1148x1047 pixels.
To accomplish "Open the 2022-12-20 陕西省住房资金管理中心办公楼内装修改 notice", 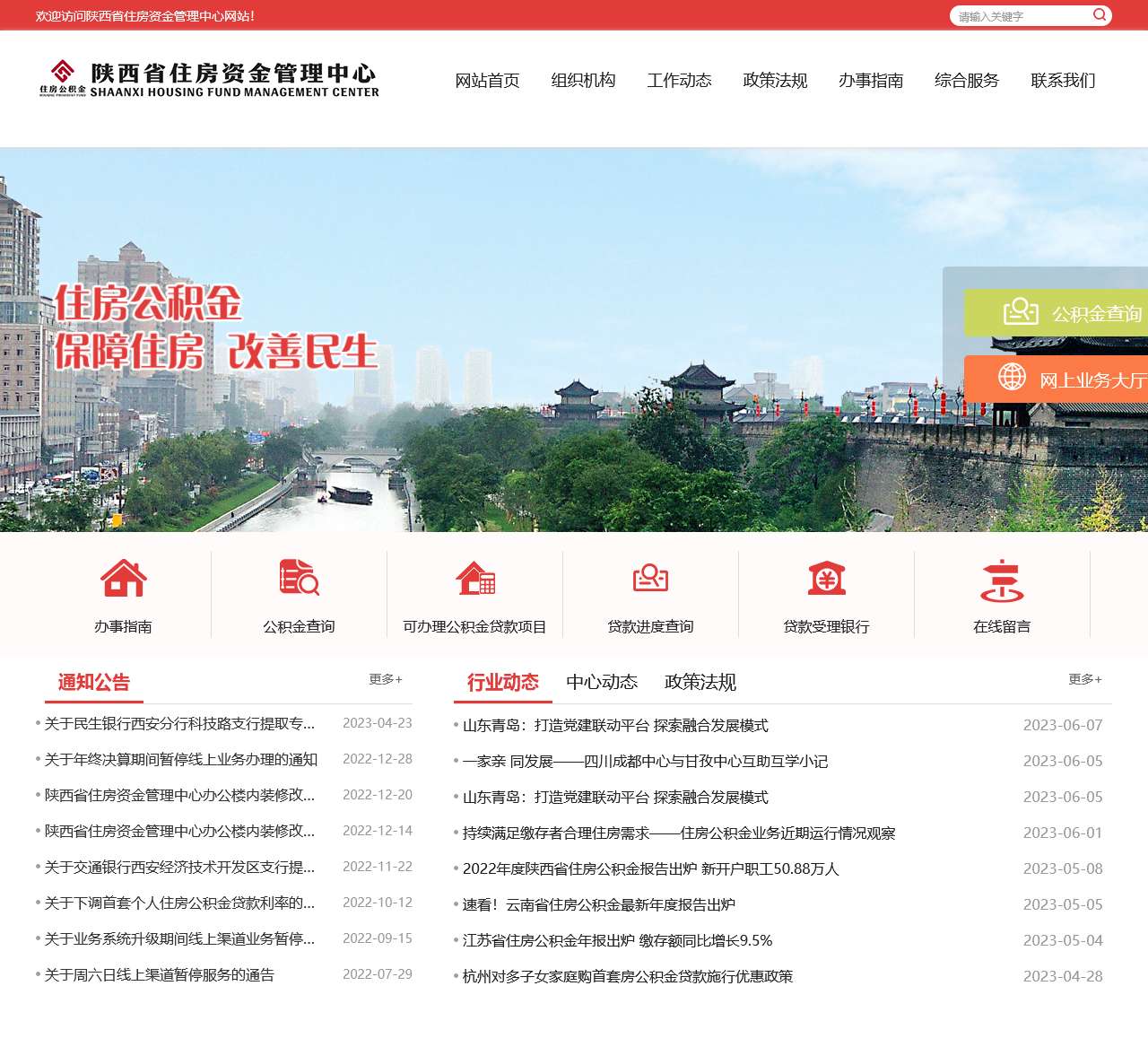I will tap(180, 795).
